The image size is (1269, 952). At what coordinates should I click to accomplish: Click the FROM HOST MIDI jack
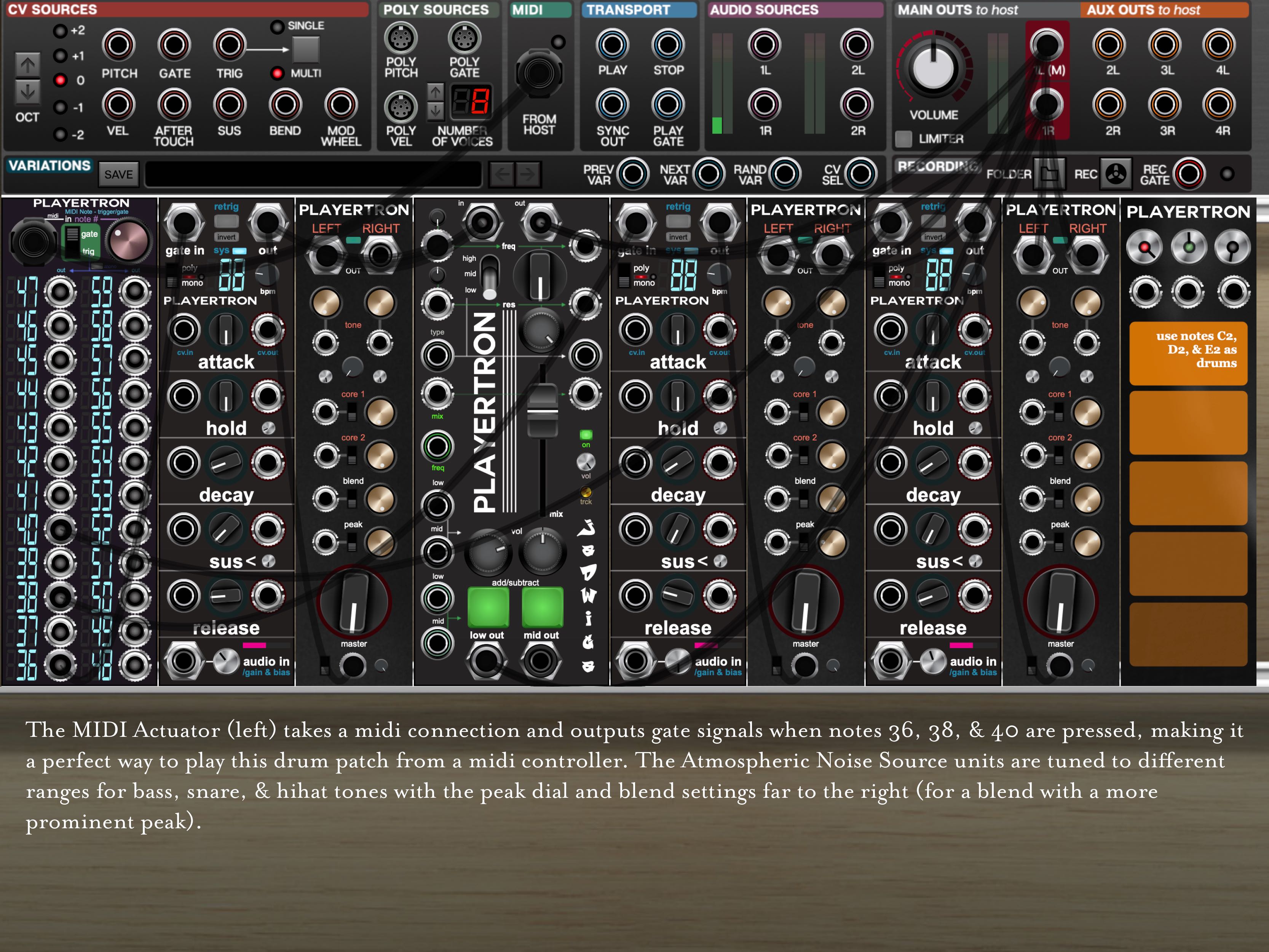(x=540, y=75)
